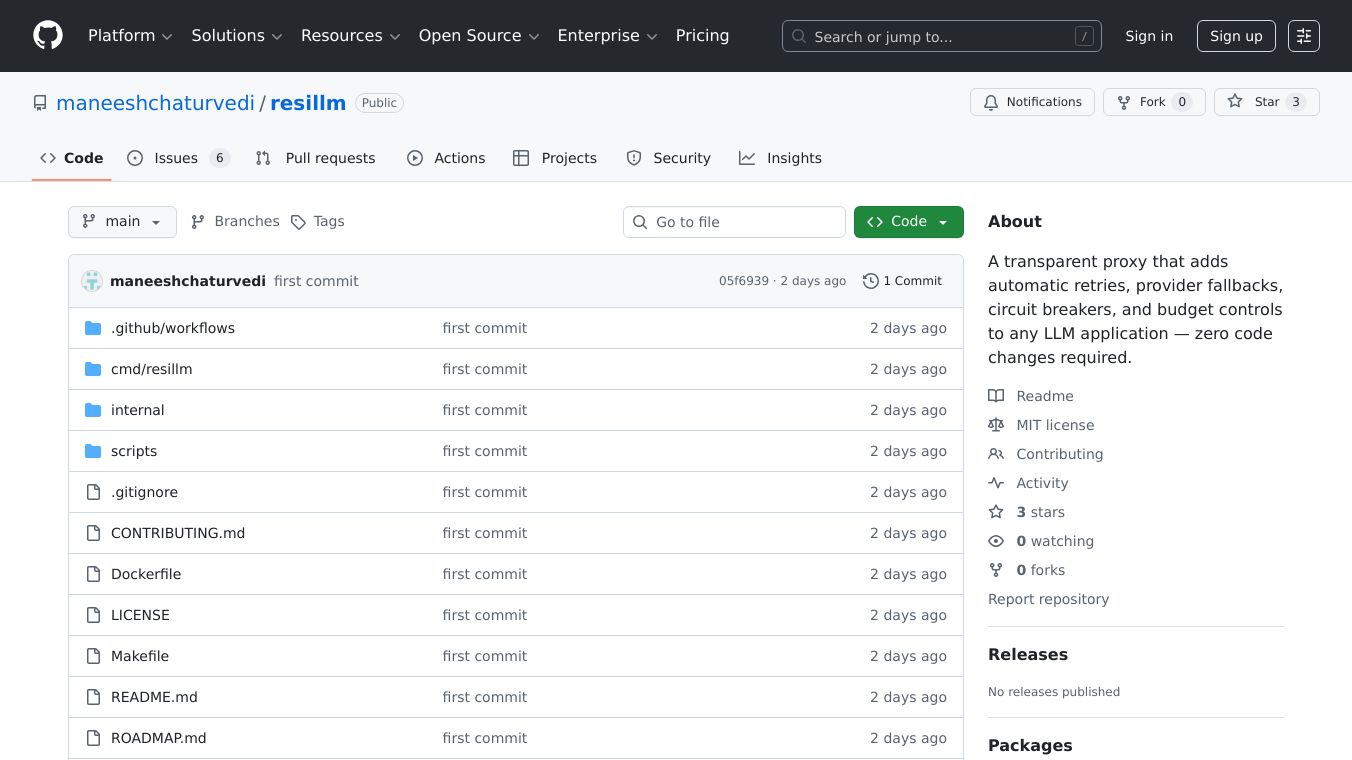Open the appearance settings icon in header

(x=1303, y=36)
